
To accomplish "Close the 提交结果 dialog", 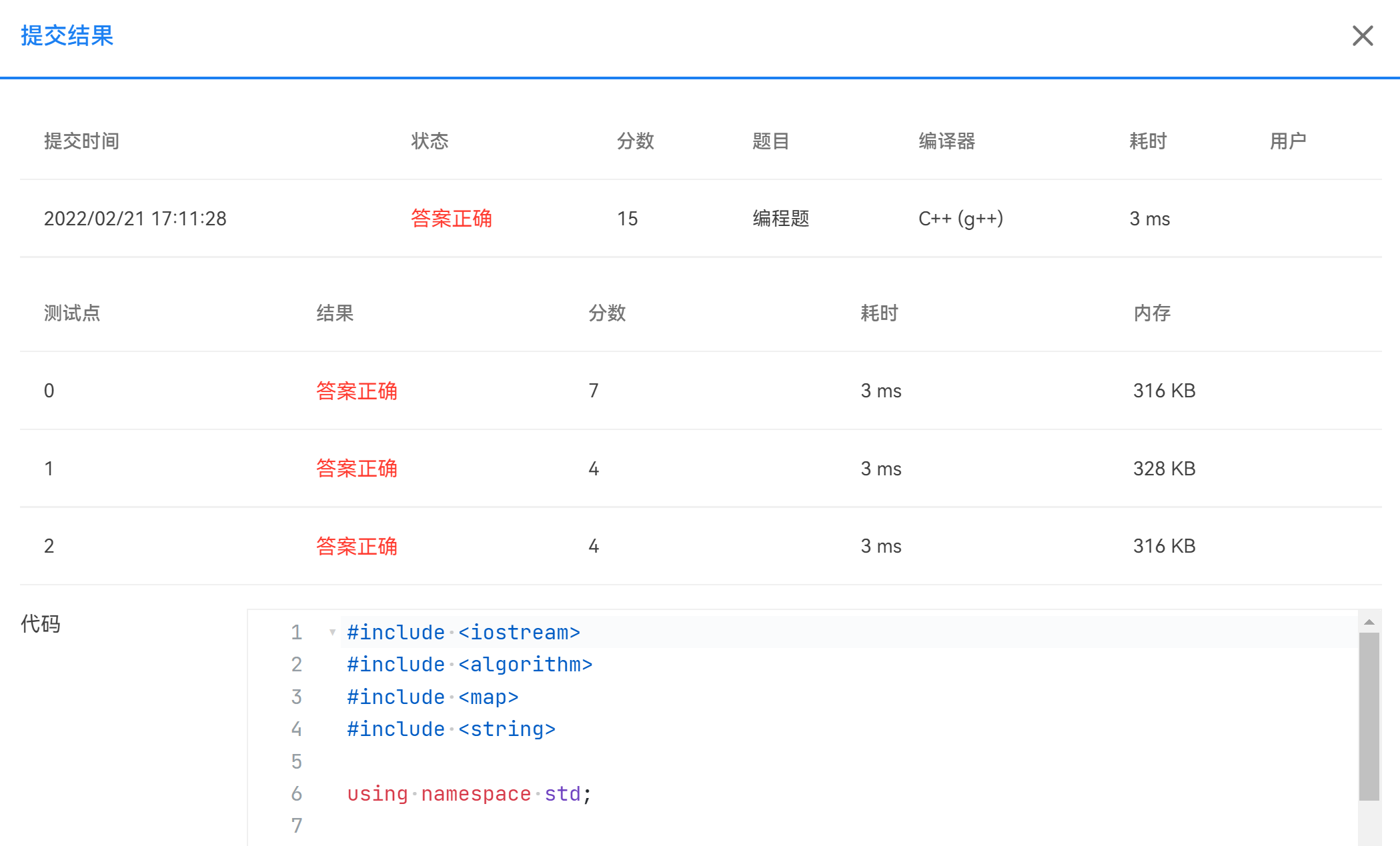I will click(1363, 36).
